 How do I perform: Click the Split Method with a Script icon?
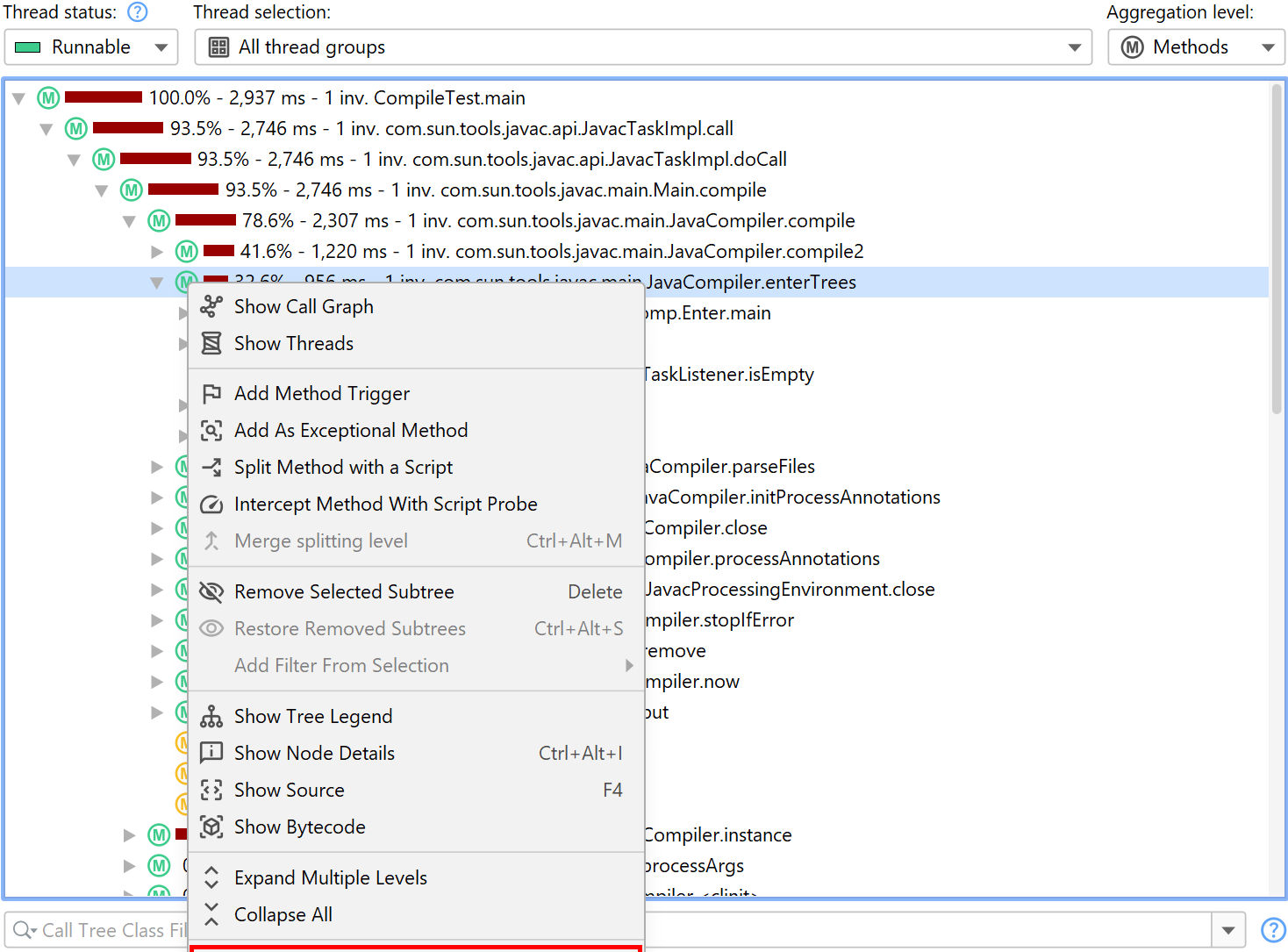coord(211,467)
